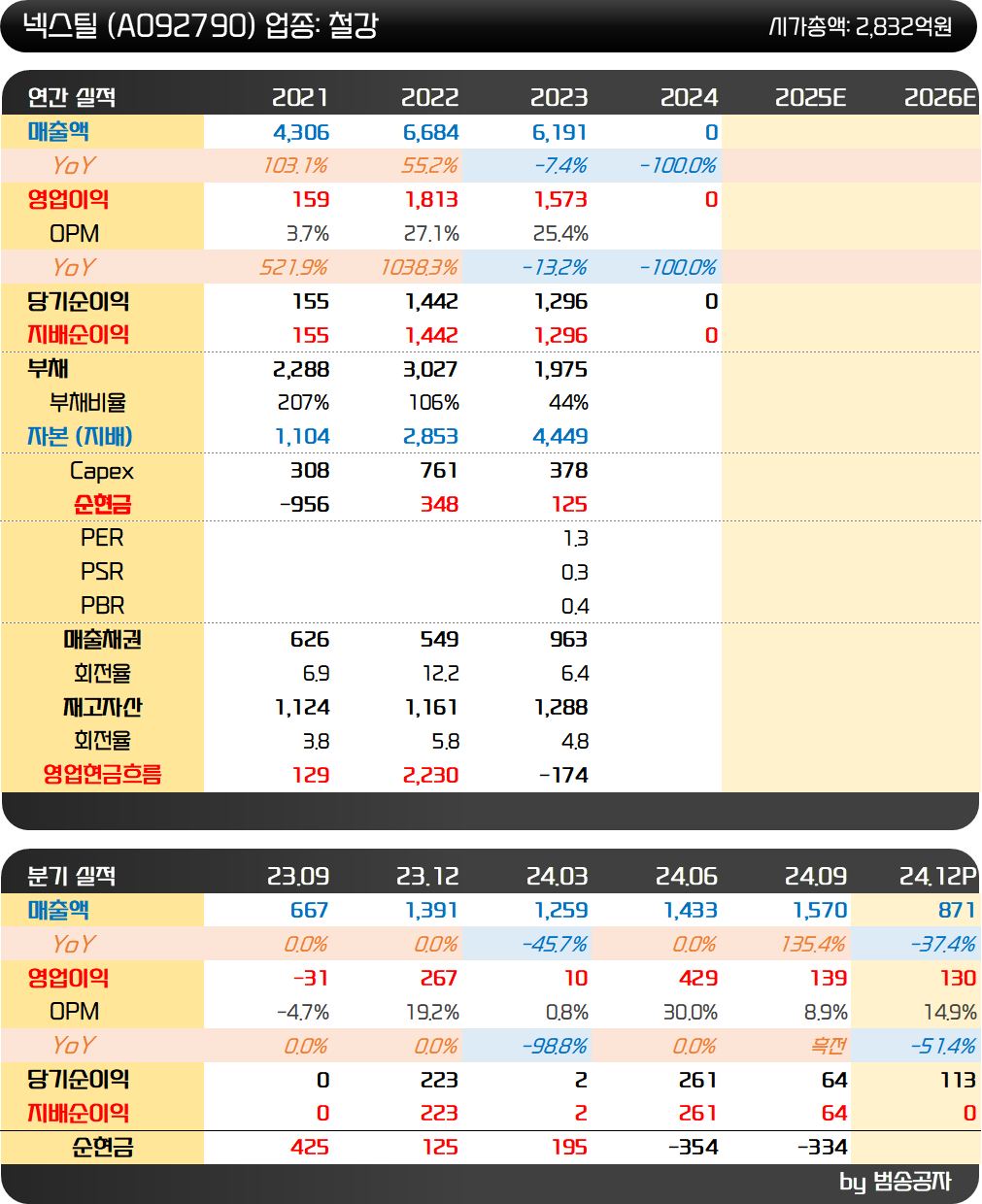Click the title '넥스틸 (A092790) 업종: 철강'
Screen dimensions: 982x1204
click(199, 26)
